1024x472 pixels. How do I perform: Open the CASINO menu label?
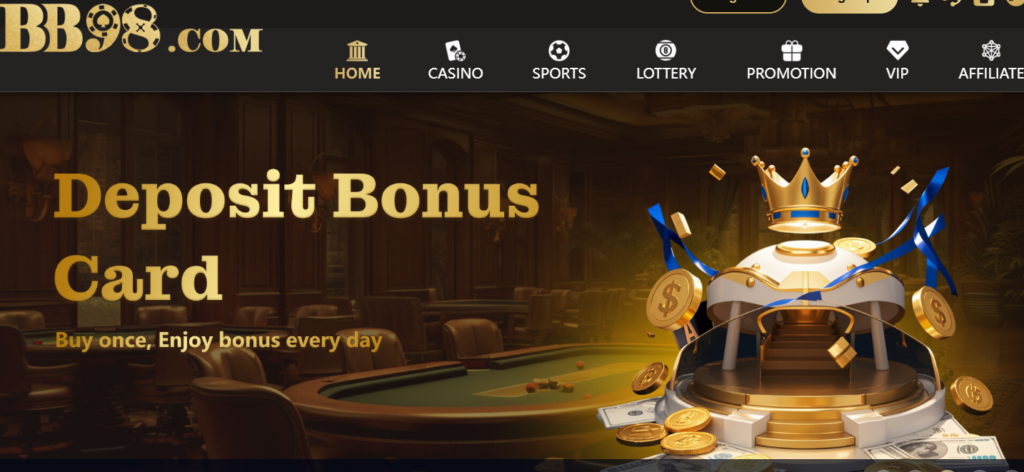[x=455, y=74]
